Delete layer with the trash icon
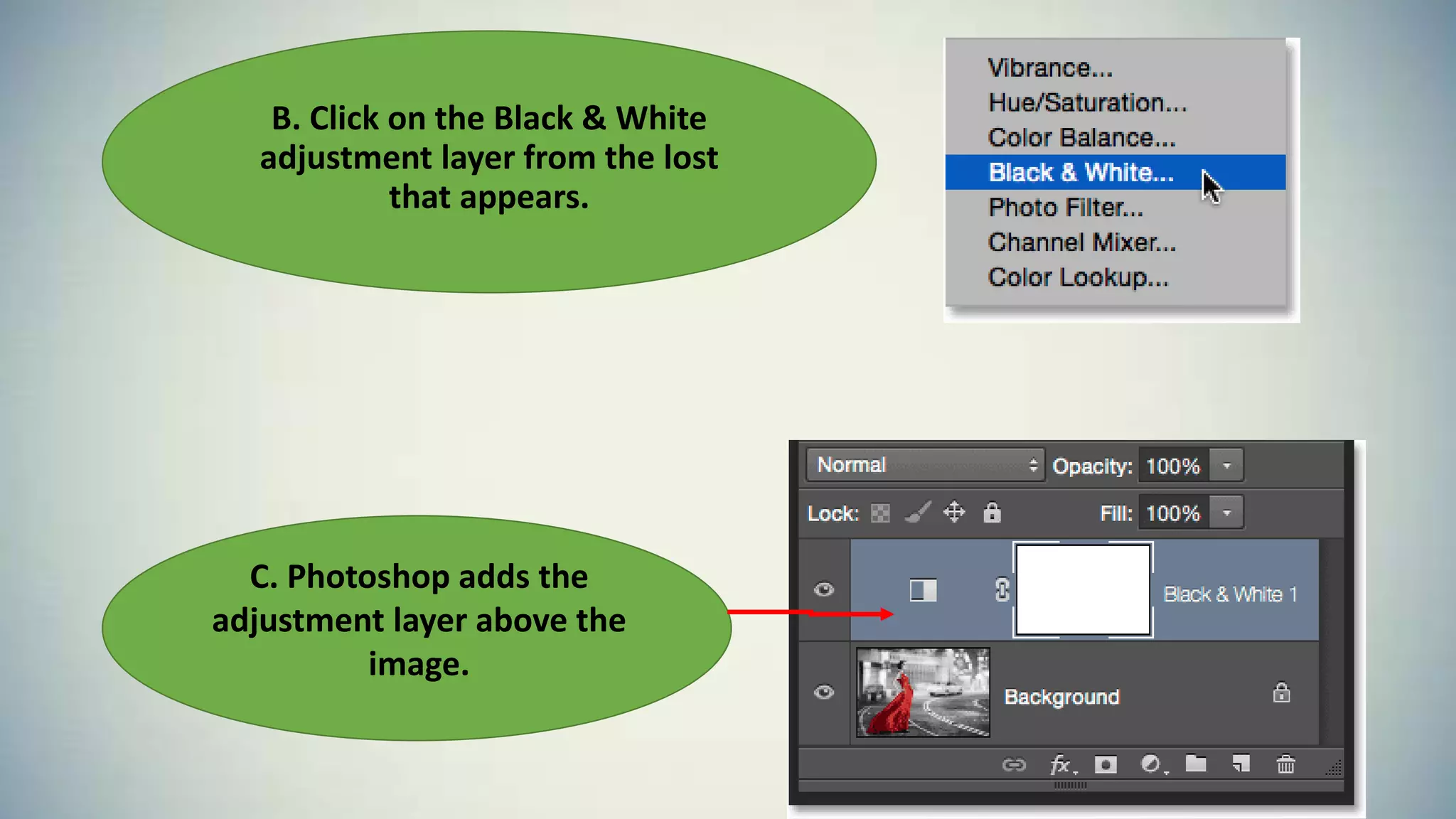The height and width of the screenshot is (819, 1456). pyautogui.click(x=1285, y=765)
